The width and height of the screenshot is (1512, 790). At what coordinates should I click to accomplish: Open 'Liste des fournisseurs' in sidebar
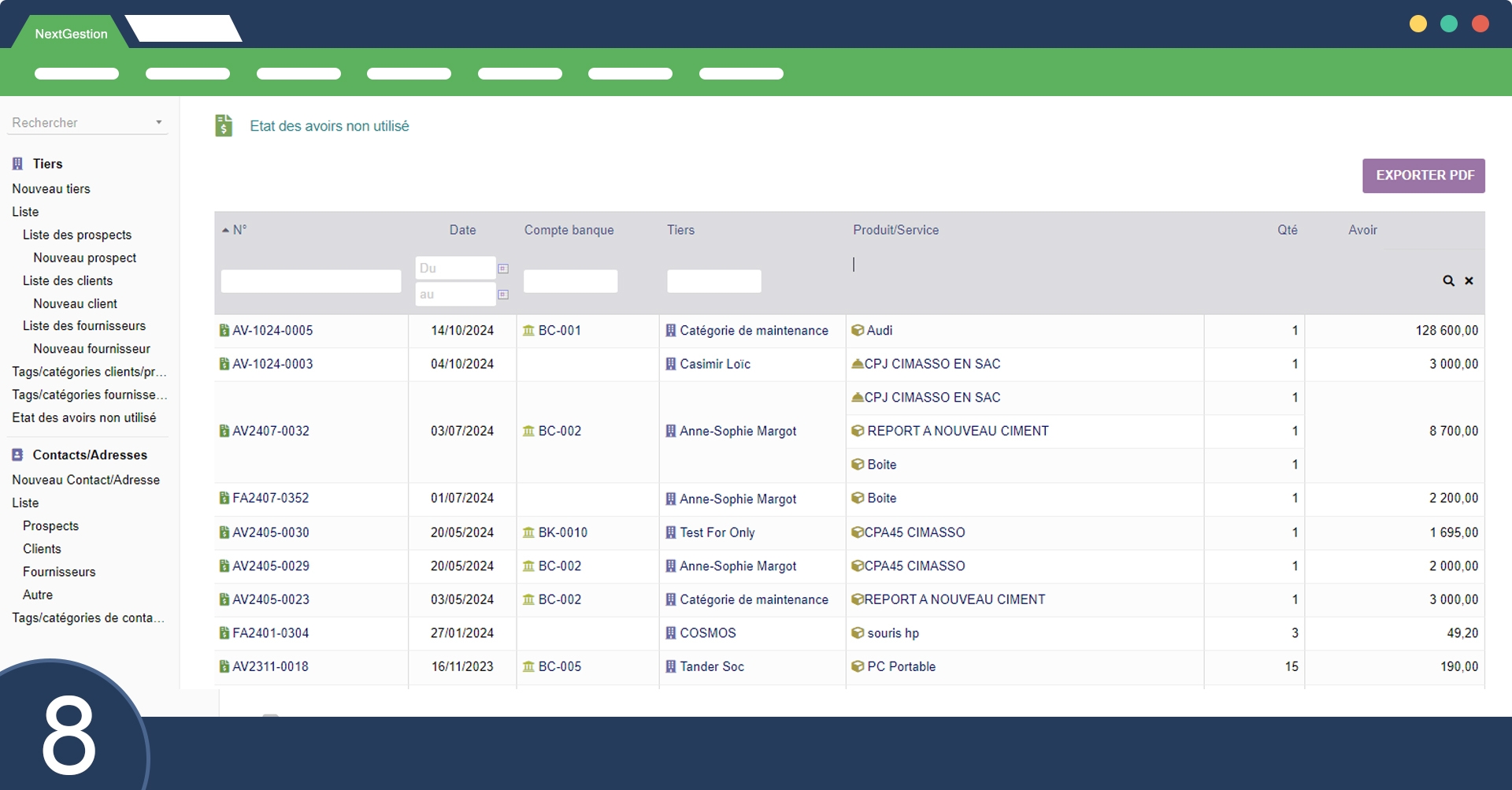click(84, 326)
